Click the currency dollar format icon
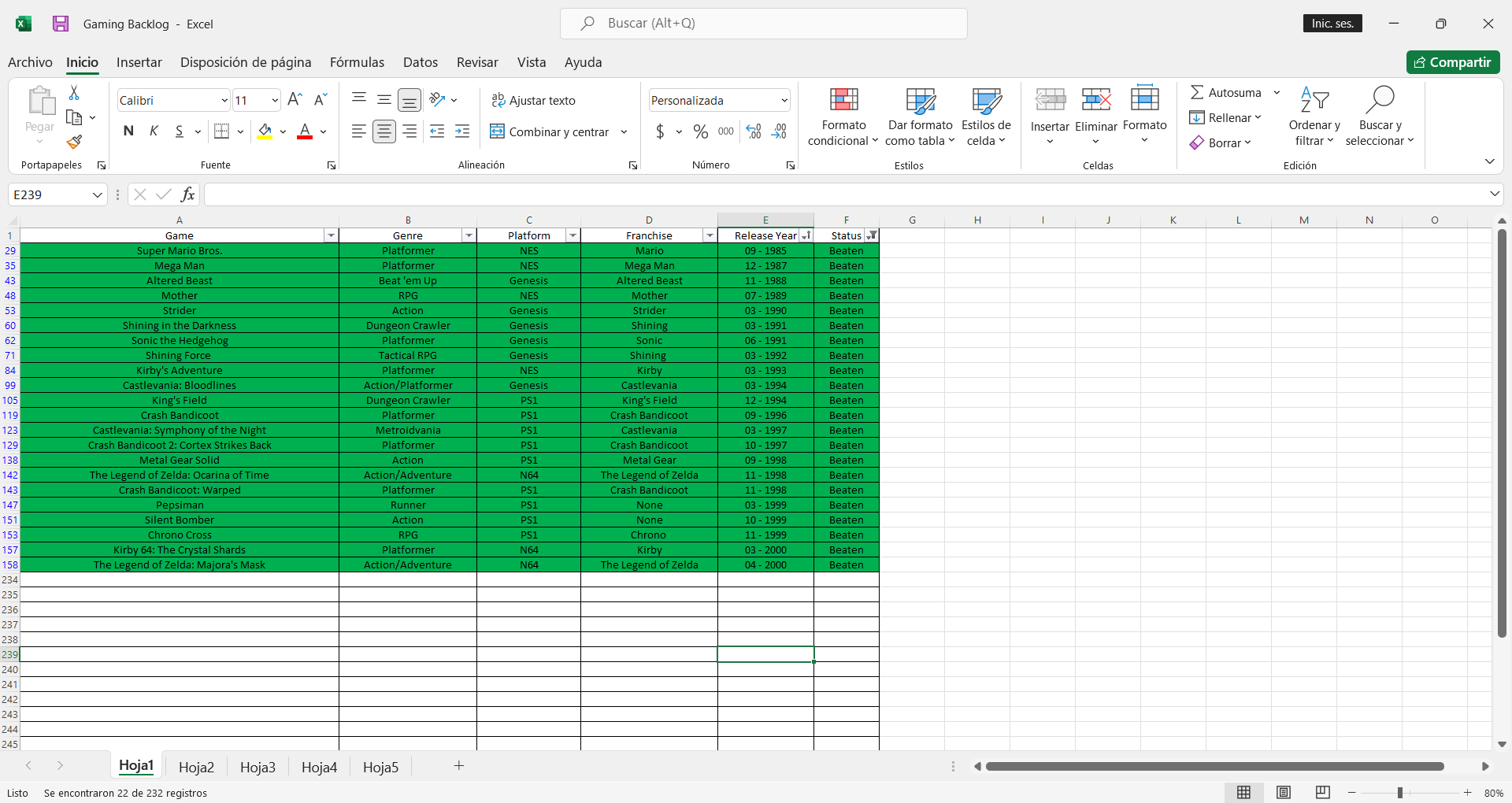 pyautogui.click(x=660, y=131)
